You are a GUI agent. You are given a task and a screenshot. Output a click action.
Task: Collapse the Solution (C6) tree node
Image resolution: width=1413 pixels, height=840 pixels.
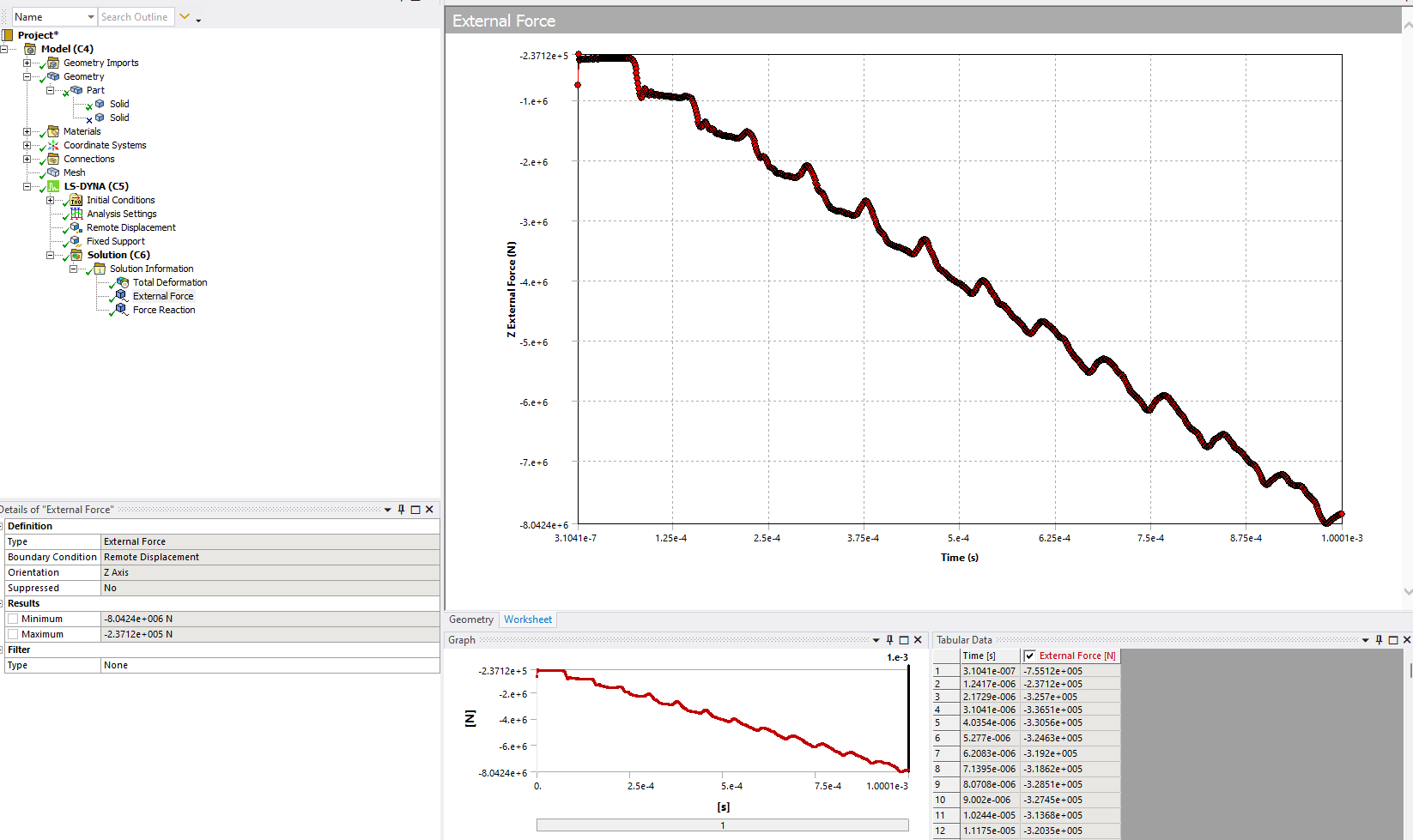click(50, 255)
